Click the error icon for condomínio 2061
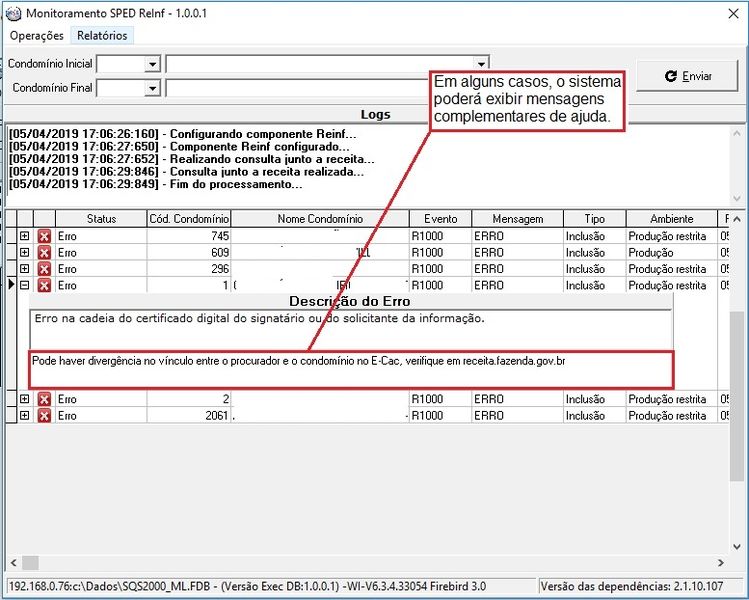 [x=44, y=416]
